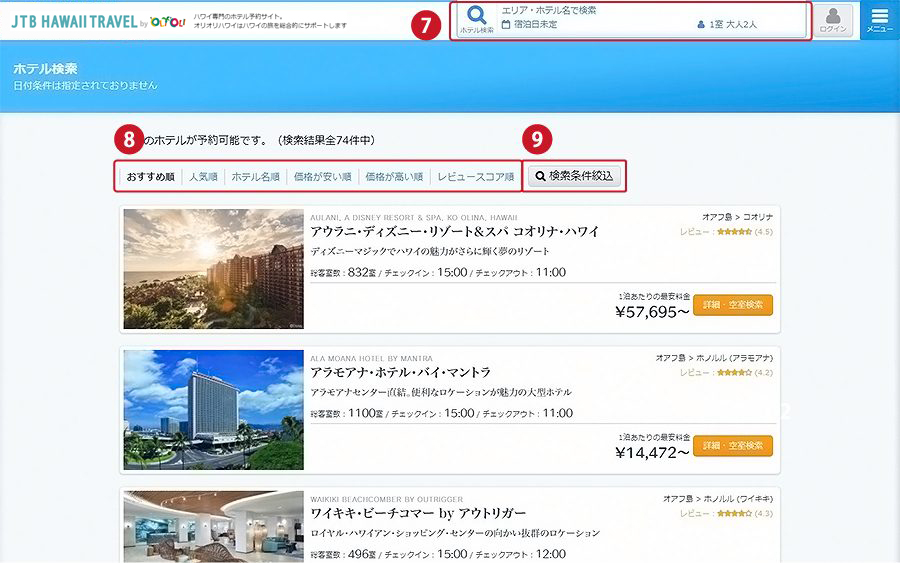The width and height of the screenshot is (900, 563).
Task: Click the Aulani 4.5 review stars
Action: pos(734,232)
